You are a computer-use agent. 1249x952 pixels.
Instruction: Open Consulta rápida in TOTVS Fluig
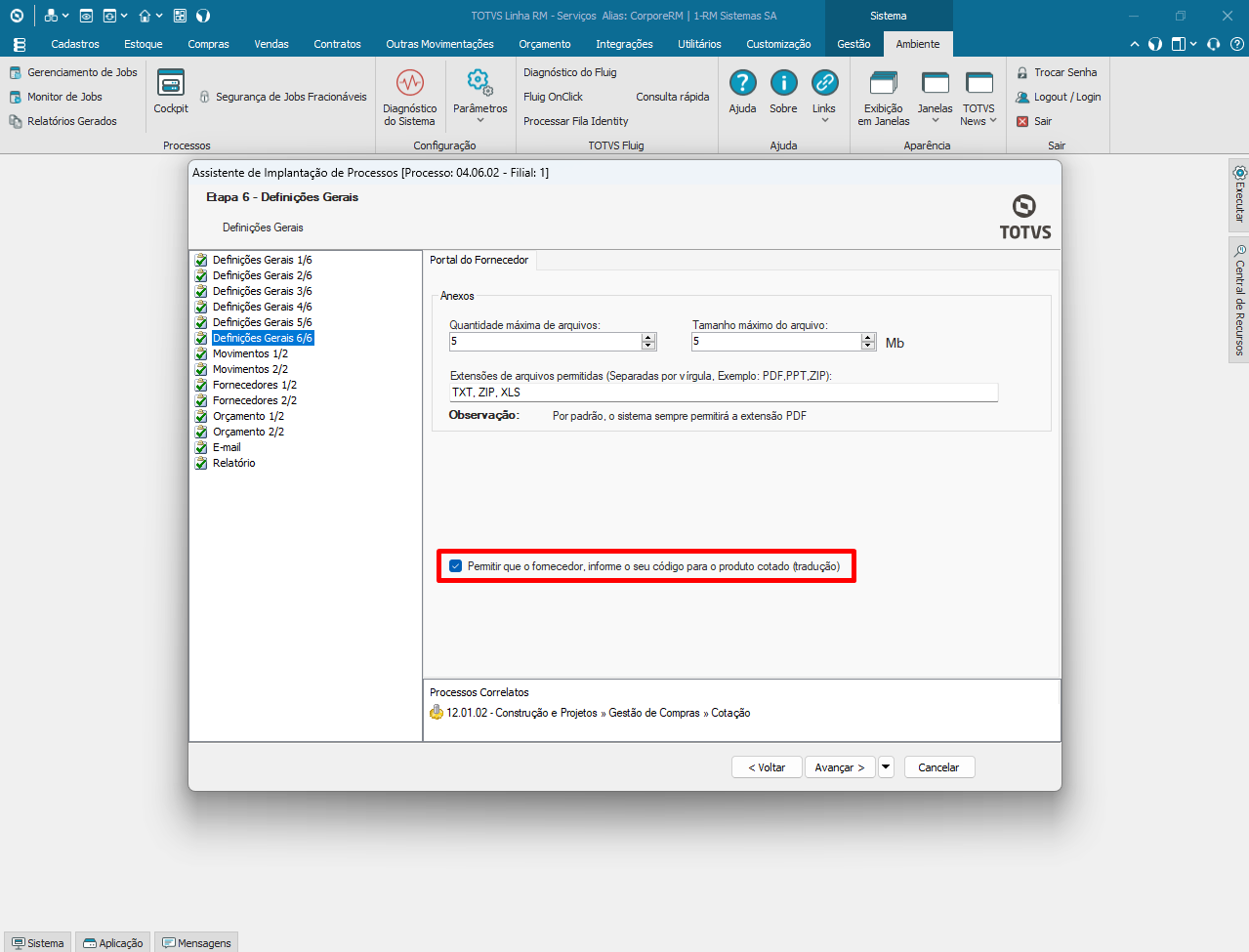coord(672,97)
